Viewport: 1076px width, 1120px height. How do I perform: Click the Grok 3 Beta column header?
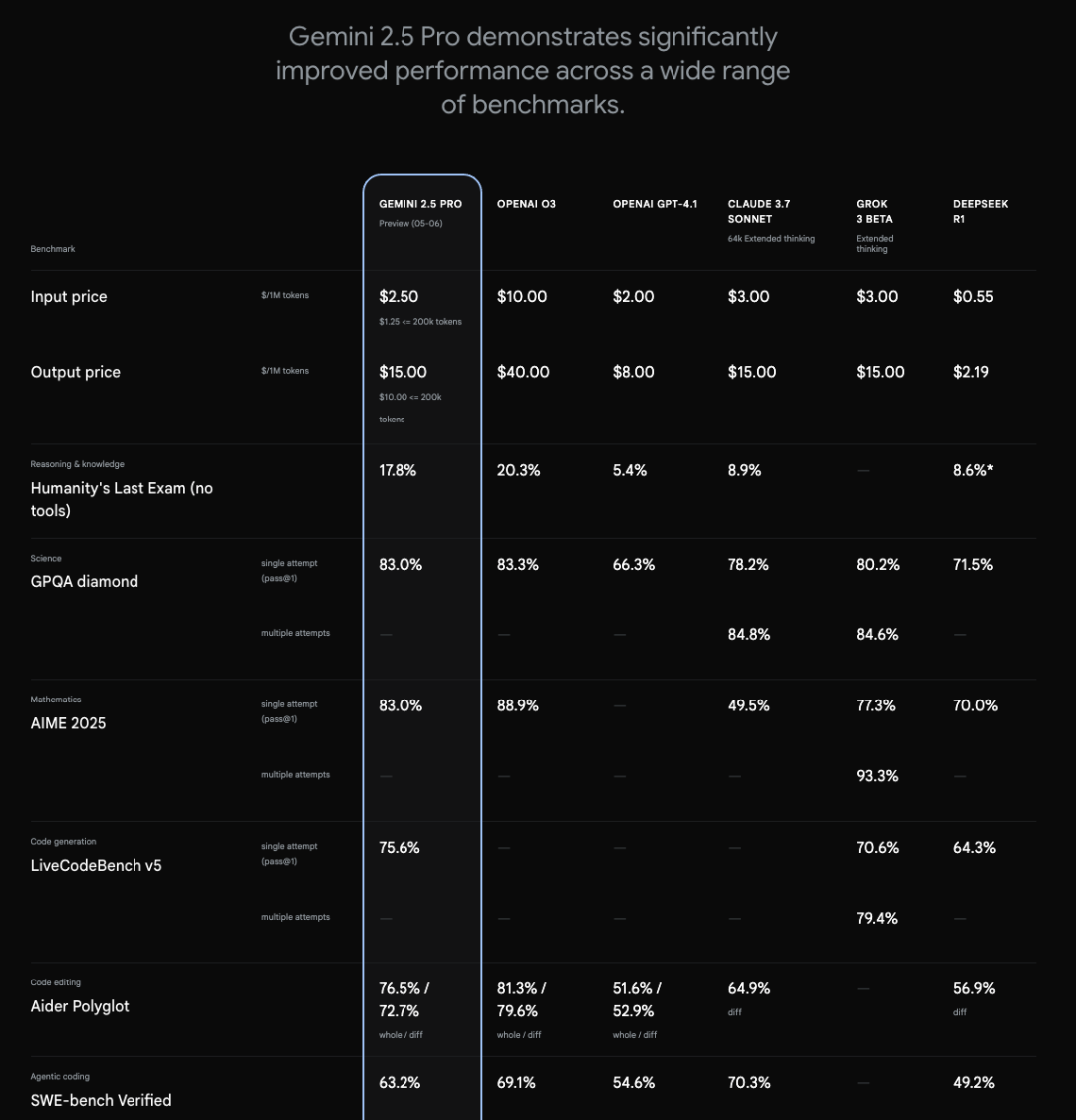pyautogui.click(x=874, y=211)
